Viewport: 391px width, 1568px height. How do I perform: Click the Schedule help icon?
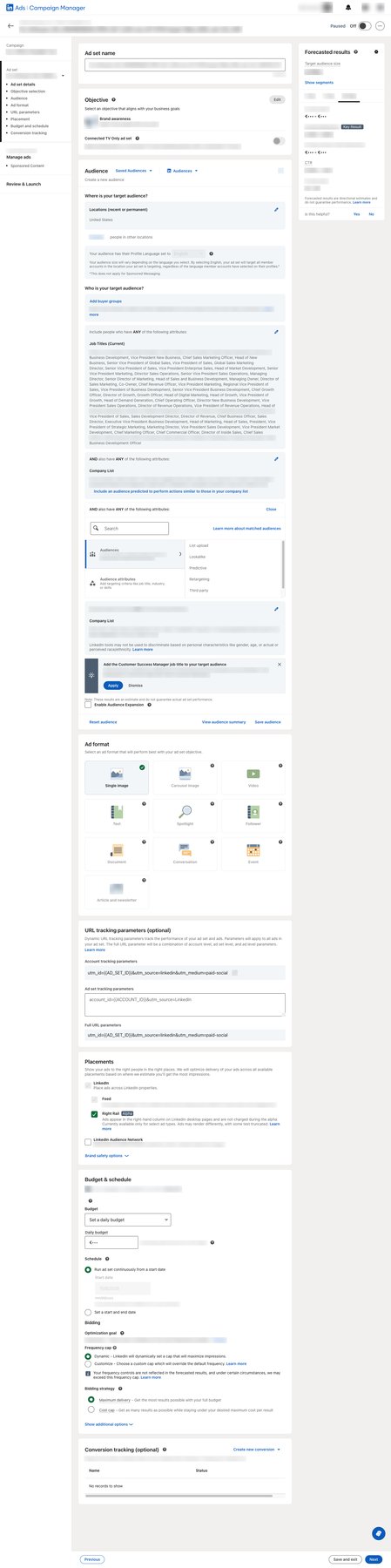coord(107,1259)
